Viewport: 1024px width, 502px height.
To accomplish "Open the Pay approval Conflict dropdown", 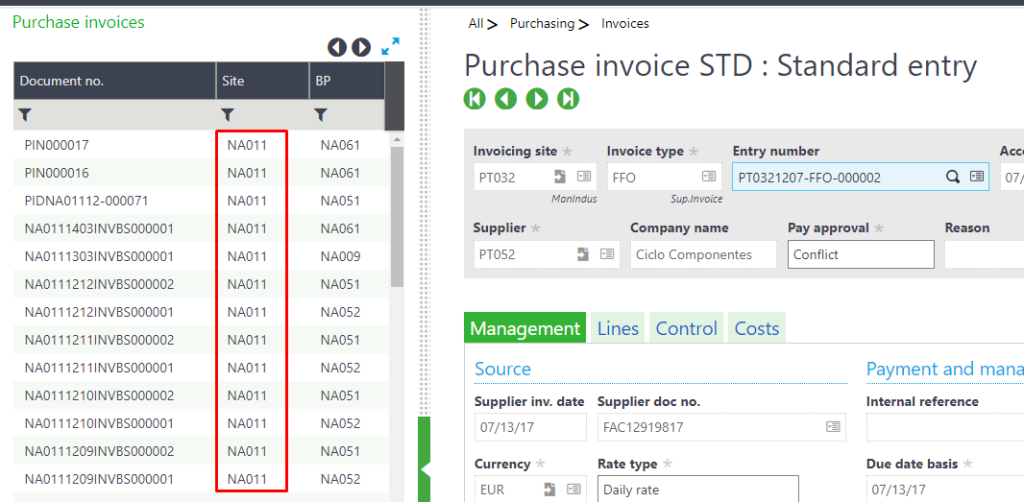I will (860, 254).
